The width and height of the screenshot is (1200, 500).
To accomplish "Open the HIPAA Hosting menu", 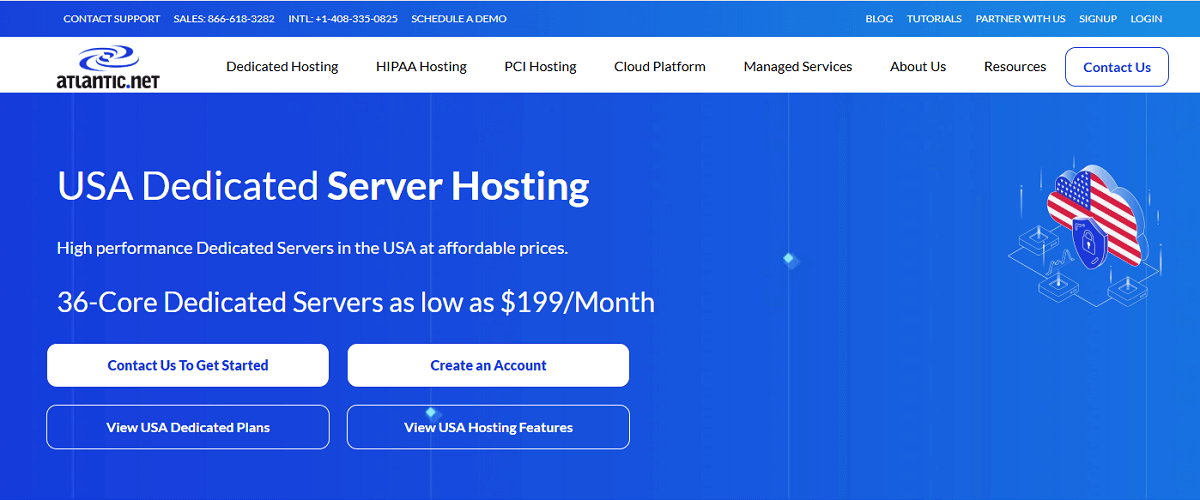I will point(421,67).
